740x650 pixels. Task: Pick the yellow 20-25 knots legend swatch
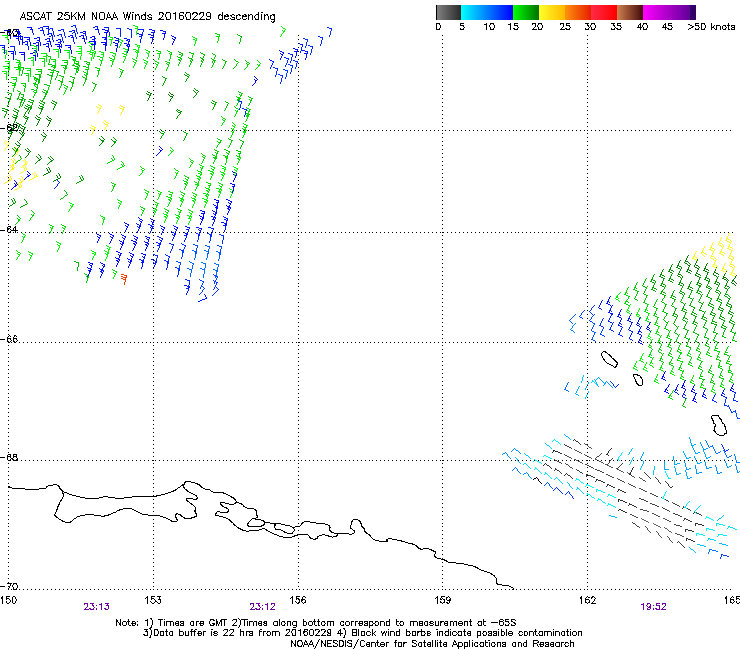click(552, 12)
